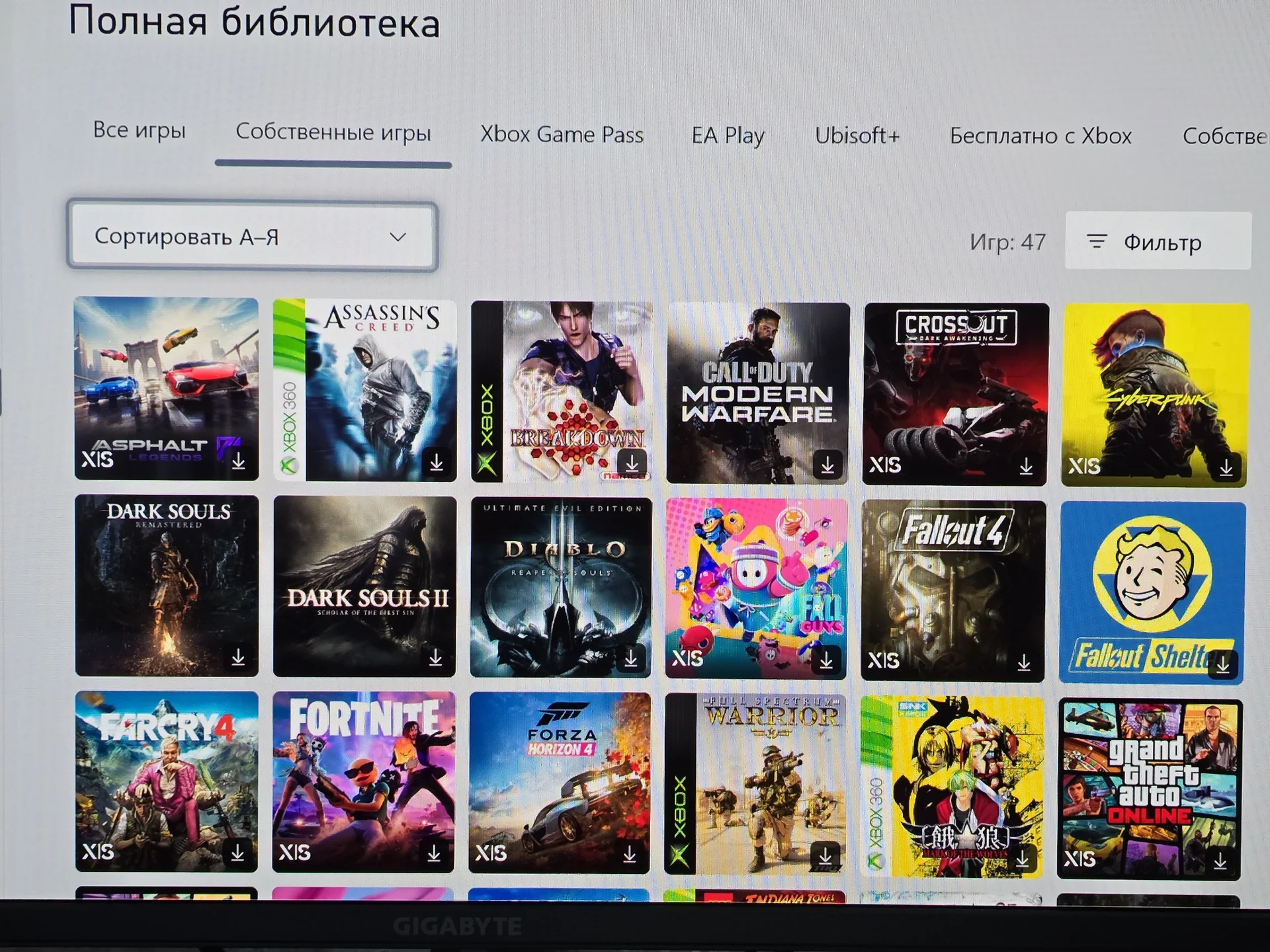Open the Forza Horizon 4 tile

tap(560, 783)
